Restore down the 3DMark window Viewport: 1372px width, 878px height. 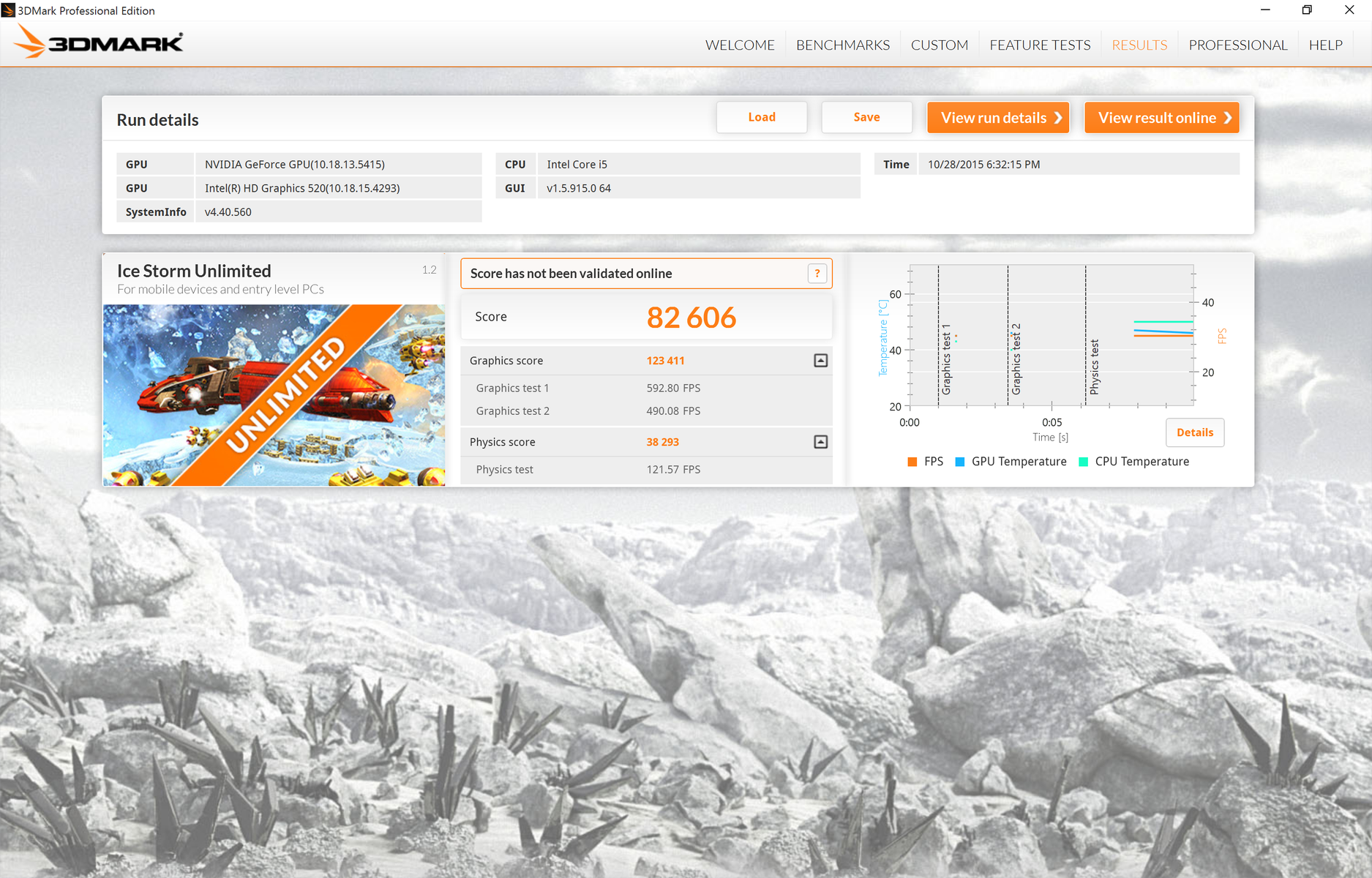1307,10
